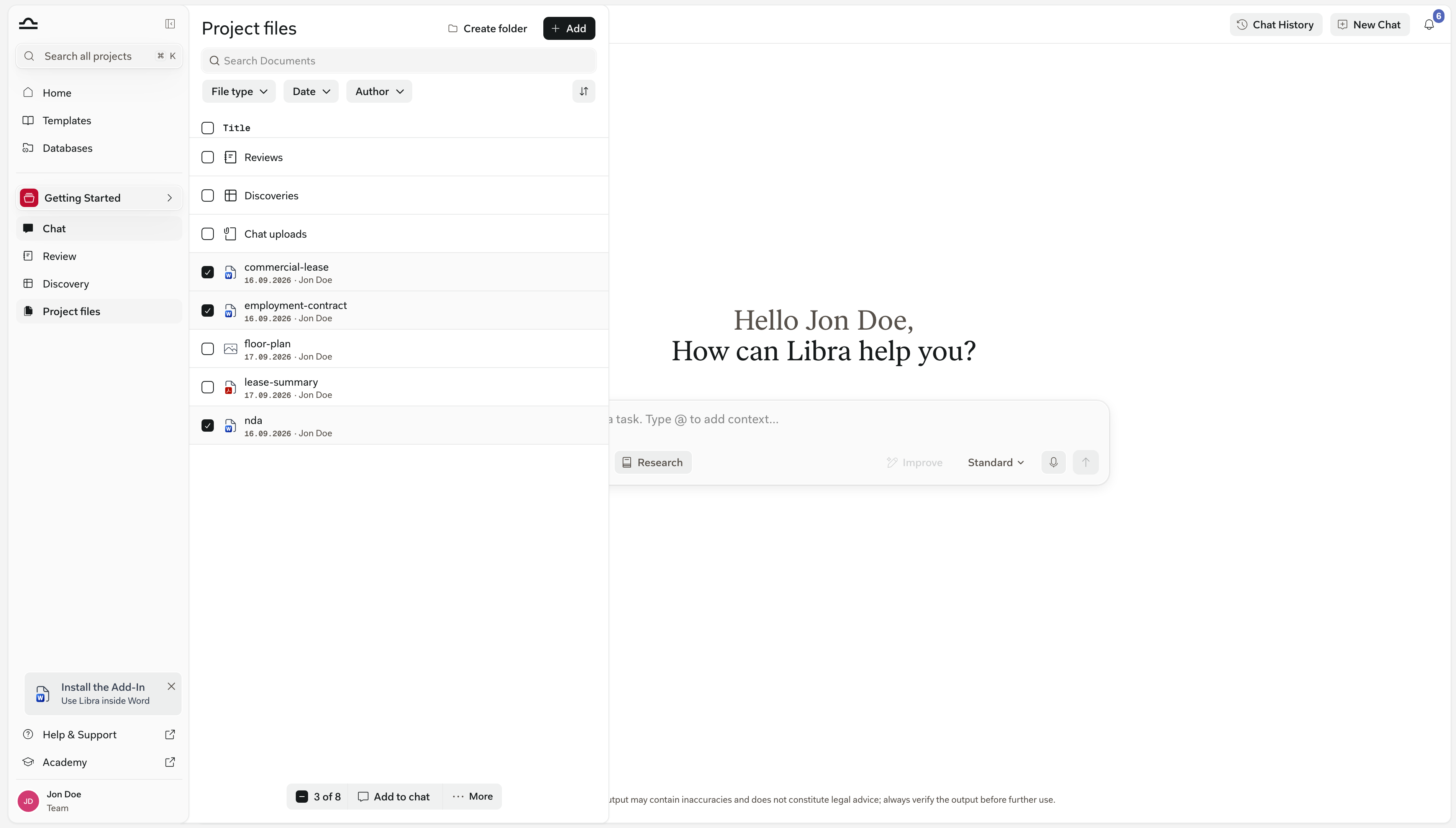Uncheck the commercial-lease checkbox
The image size is (1456, 828).
click(207, 273)
